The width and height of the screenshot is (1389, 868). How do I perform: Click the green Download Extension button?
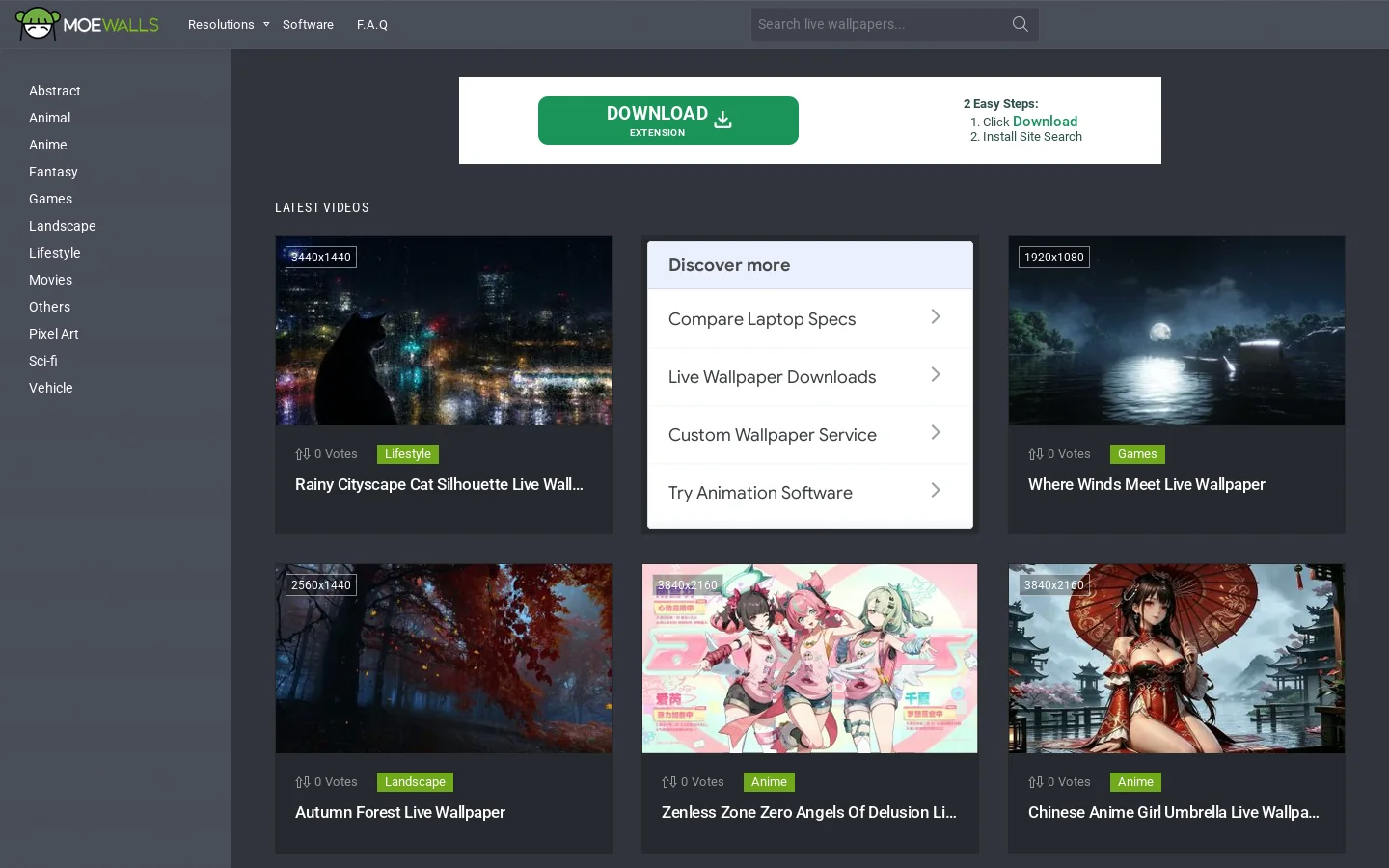click(x=668, y=121)
